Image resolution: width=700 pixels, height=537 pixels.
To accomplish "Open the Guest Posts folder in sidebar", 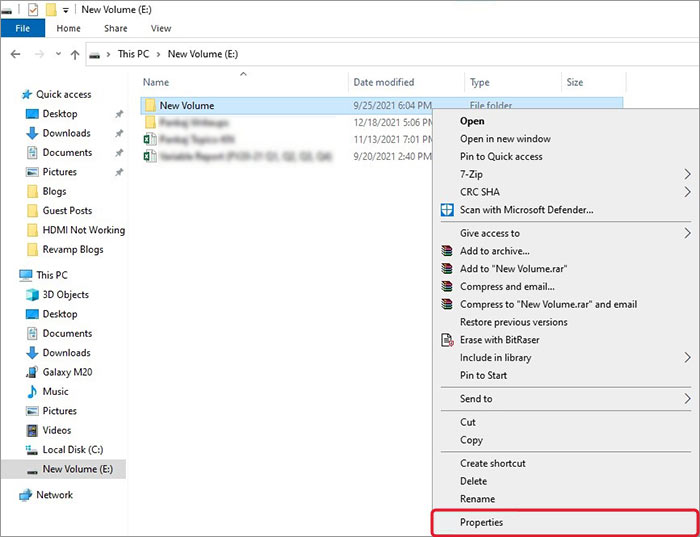I will point(67,211).
